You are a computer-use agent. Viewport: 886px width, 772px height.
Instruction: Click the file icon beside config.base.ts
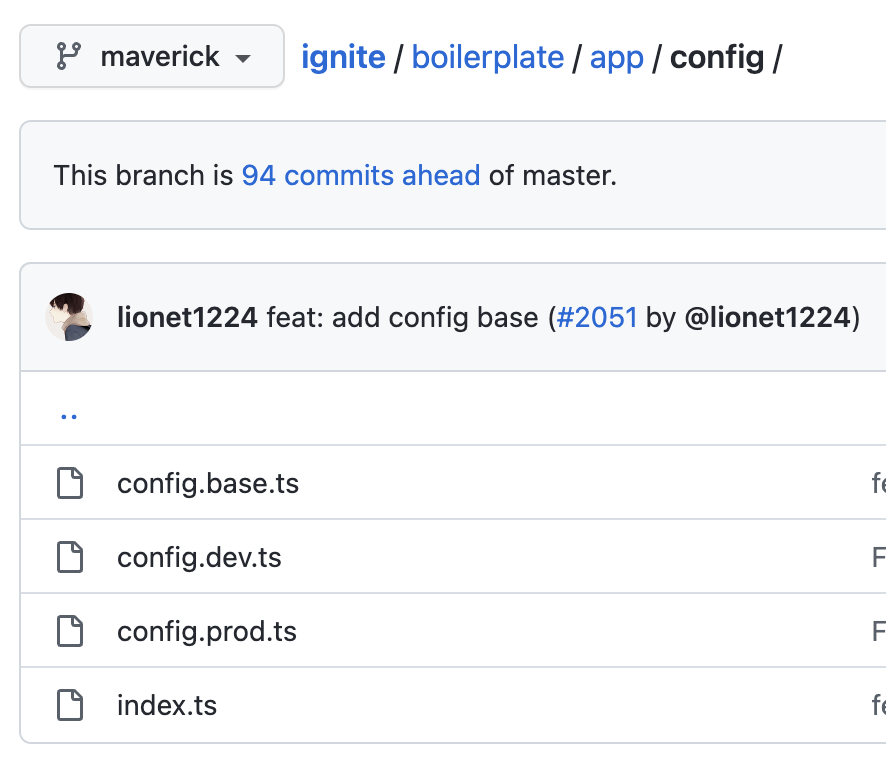click(x=70, y=482)
